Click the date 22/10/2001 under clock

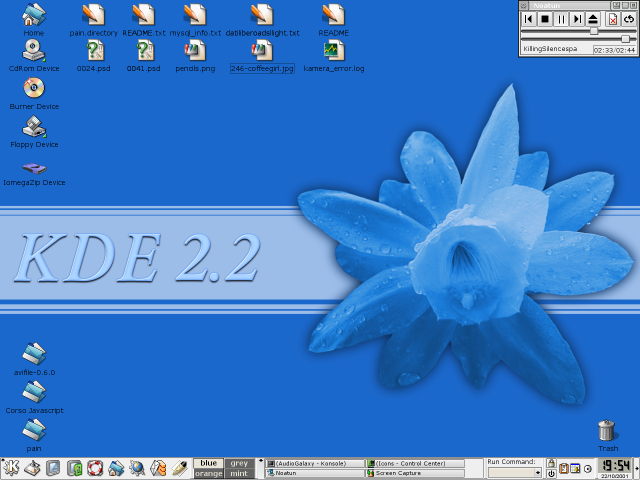pyautogui.click(x=615, y=476)
